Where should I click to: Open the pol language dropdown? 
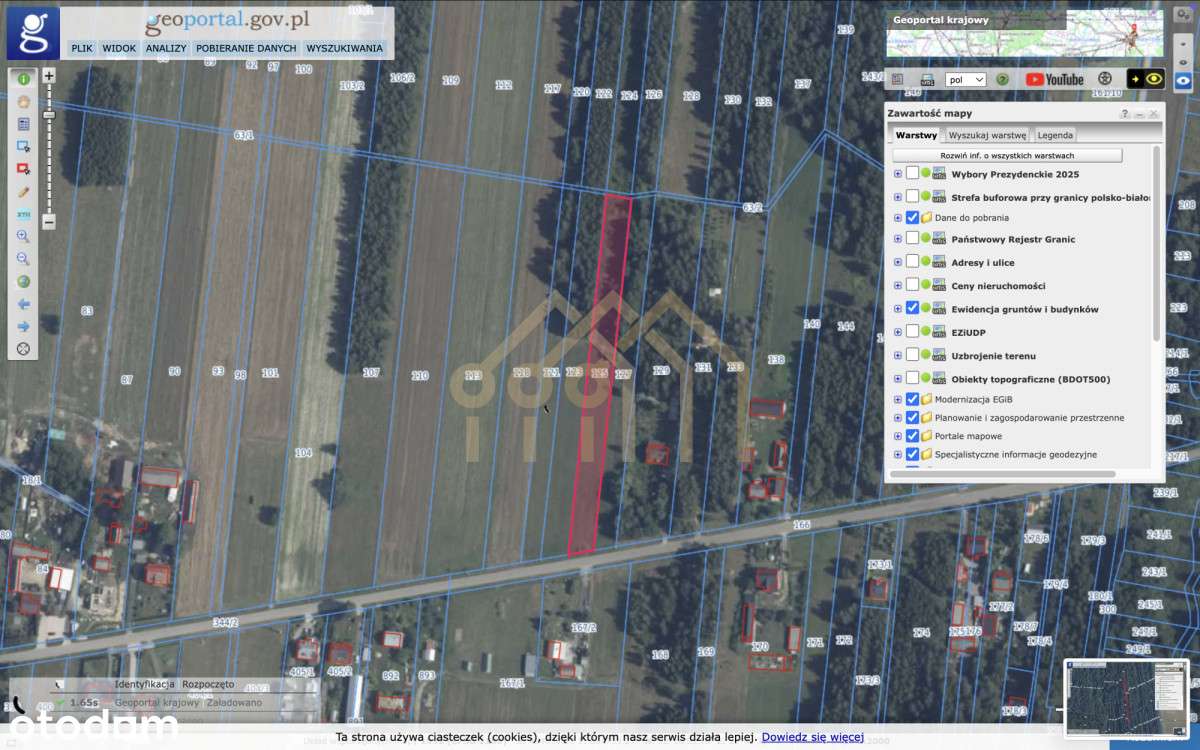(966, 79)
